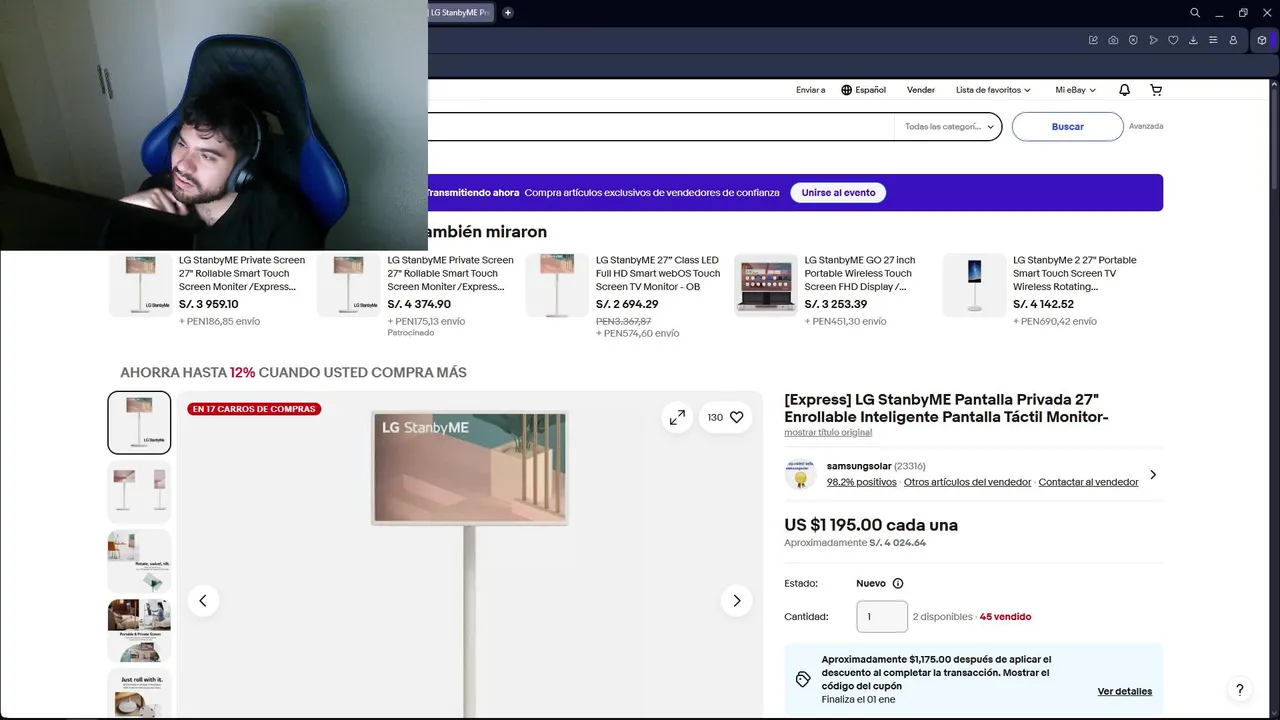Screen dimensions: 1280x720
Task: Open Otros artículos del vendedor link
Action: tap(967, 482)
